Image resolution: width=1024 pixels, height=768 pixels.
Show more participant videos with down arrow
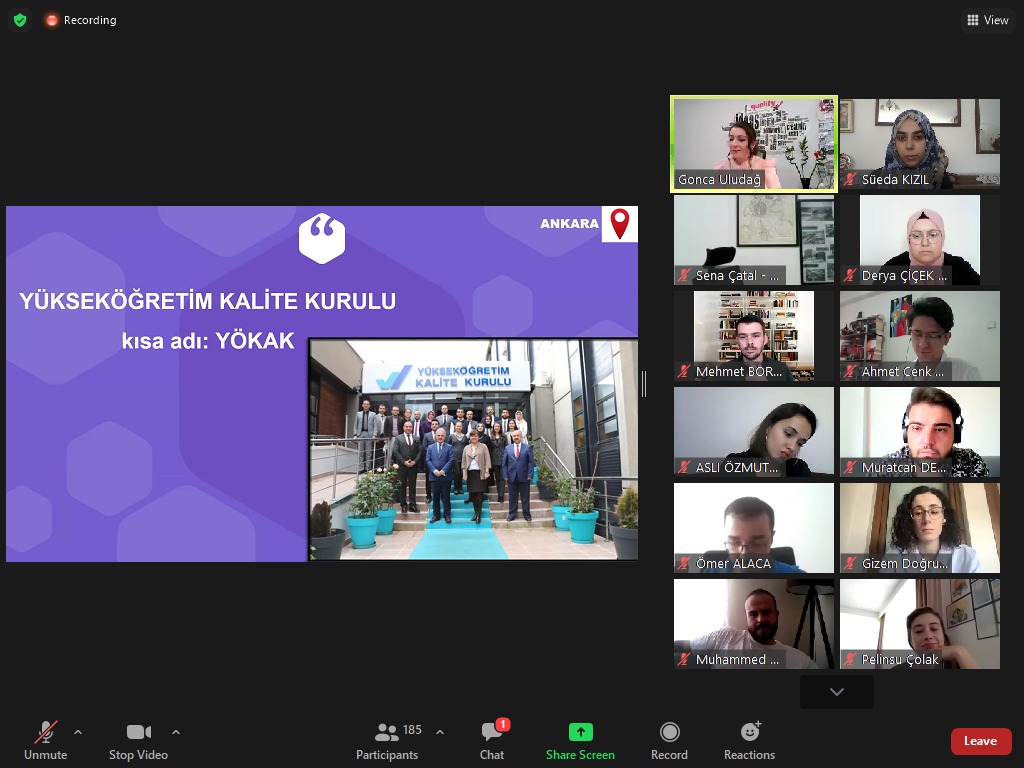pyautogui.click(x=837, y=692)
